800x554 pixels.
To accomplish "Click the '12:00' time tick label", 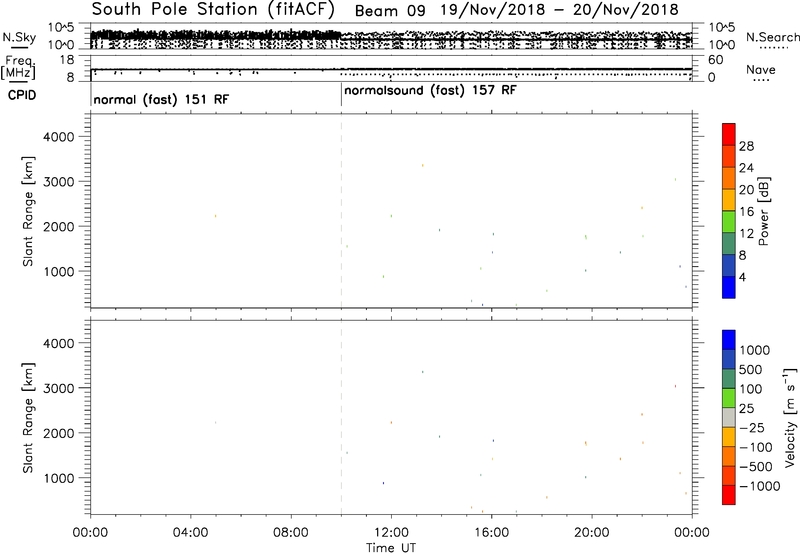I will (x=391, y=533).
